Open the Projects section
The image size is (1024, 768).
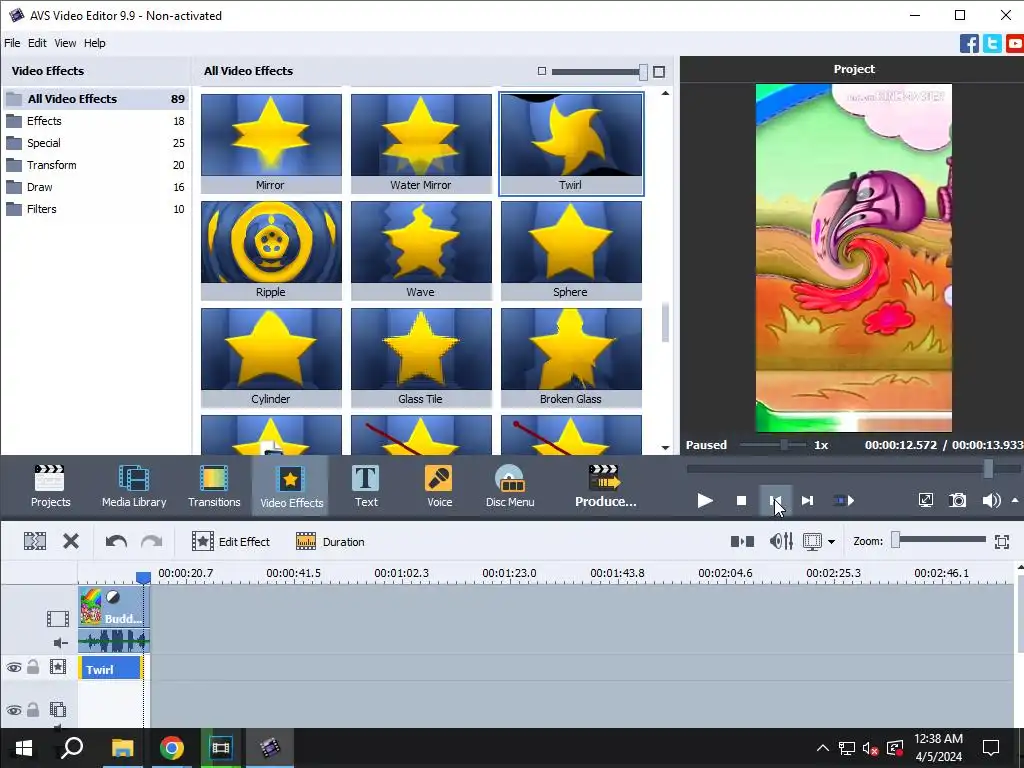[50, 486]
